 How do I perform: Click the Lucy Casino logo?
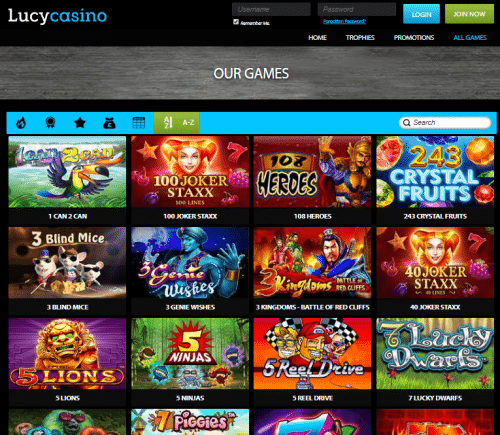point(57,16)
